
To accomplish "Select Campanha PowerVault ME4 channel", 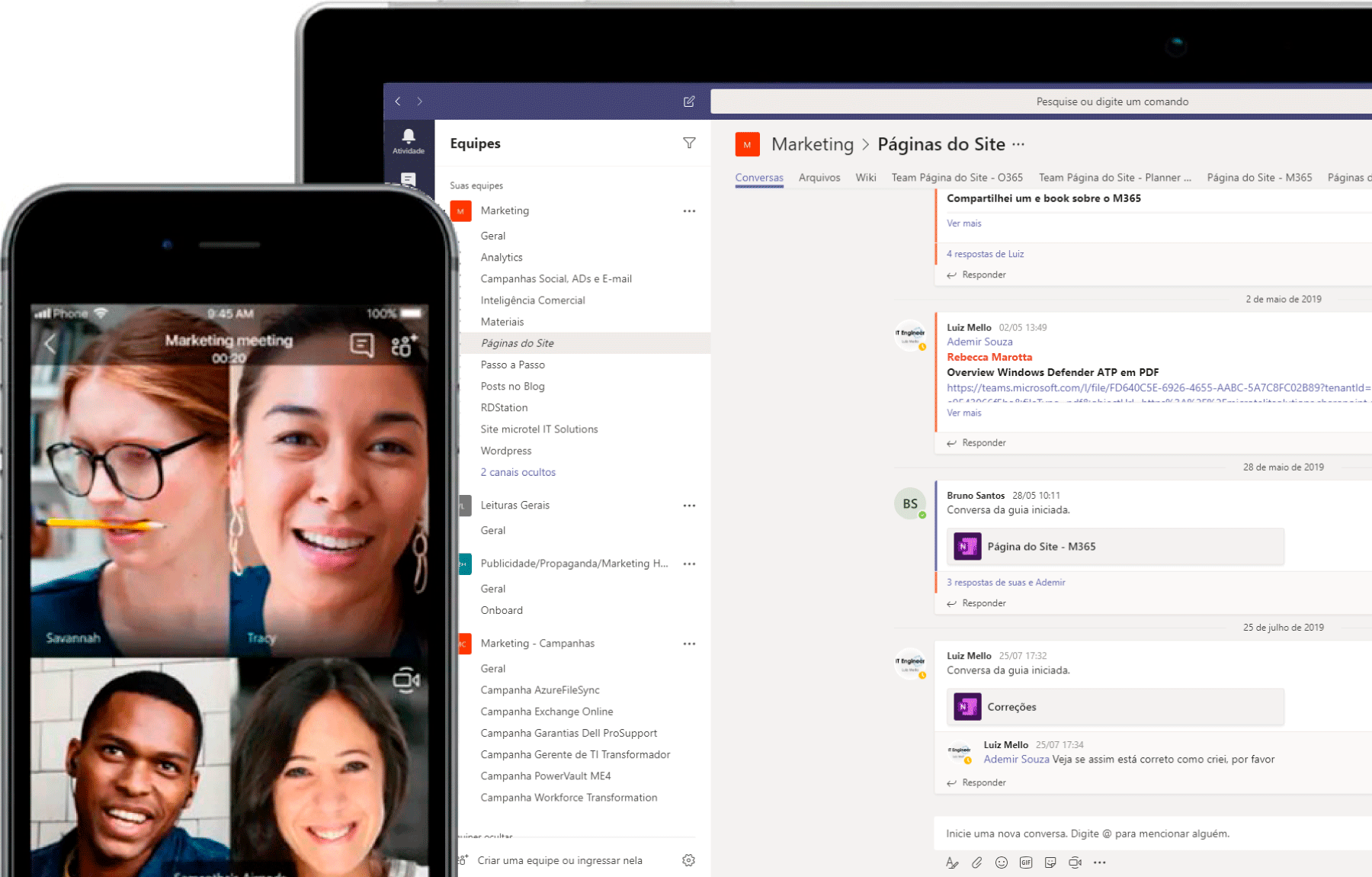I will [x=546, y=776].
